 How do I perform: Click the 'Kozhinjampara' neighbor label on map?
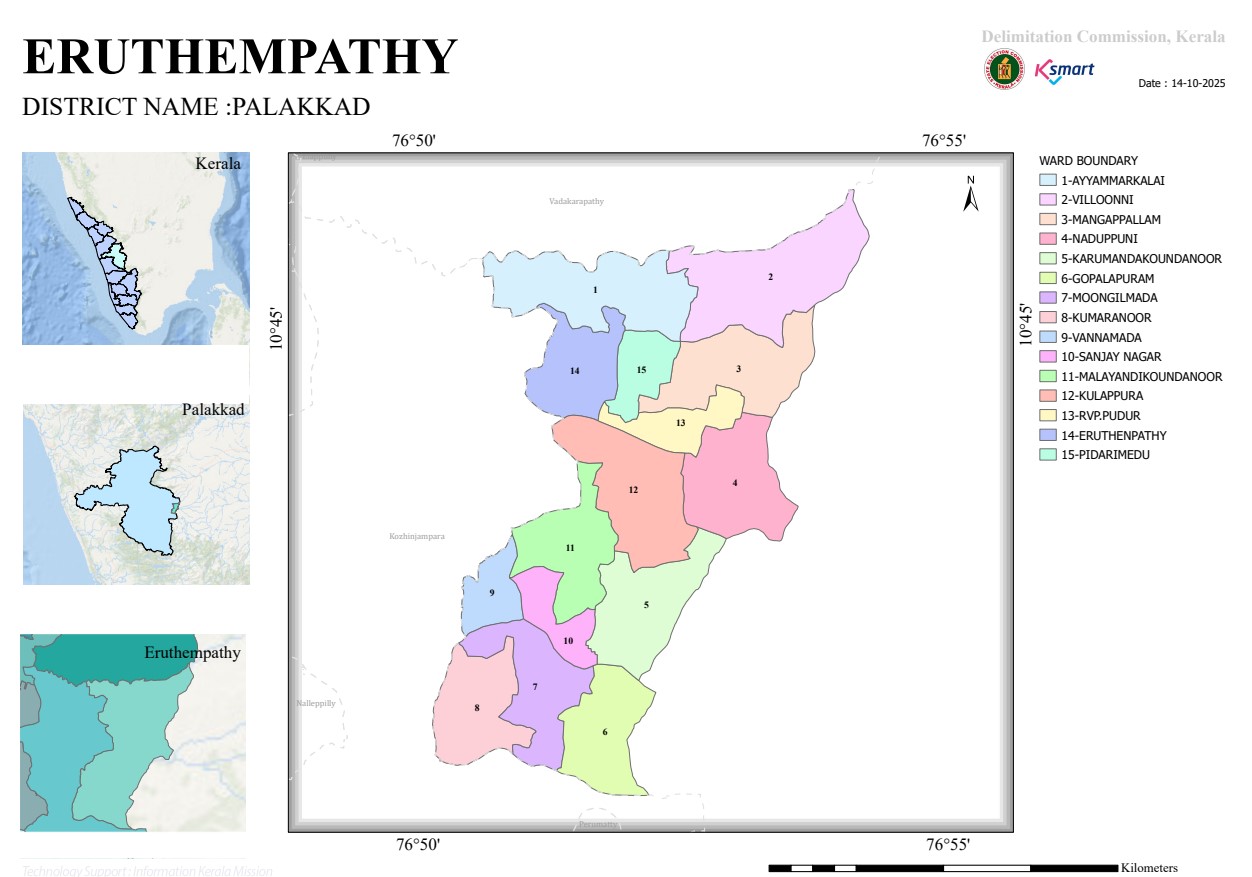(x=416, y=537)
